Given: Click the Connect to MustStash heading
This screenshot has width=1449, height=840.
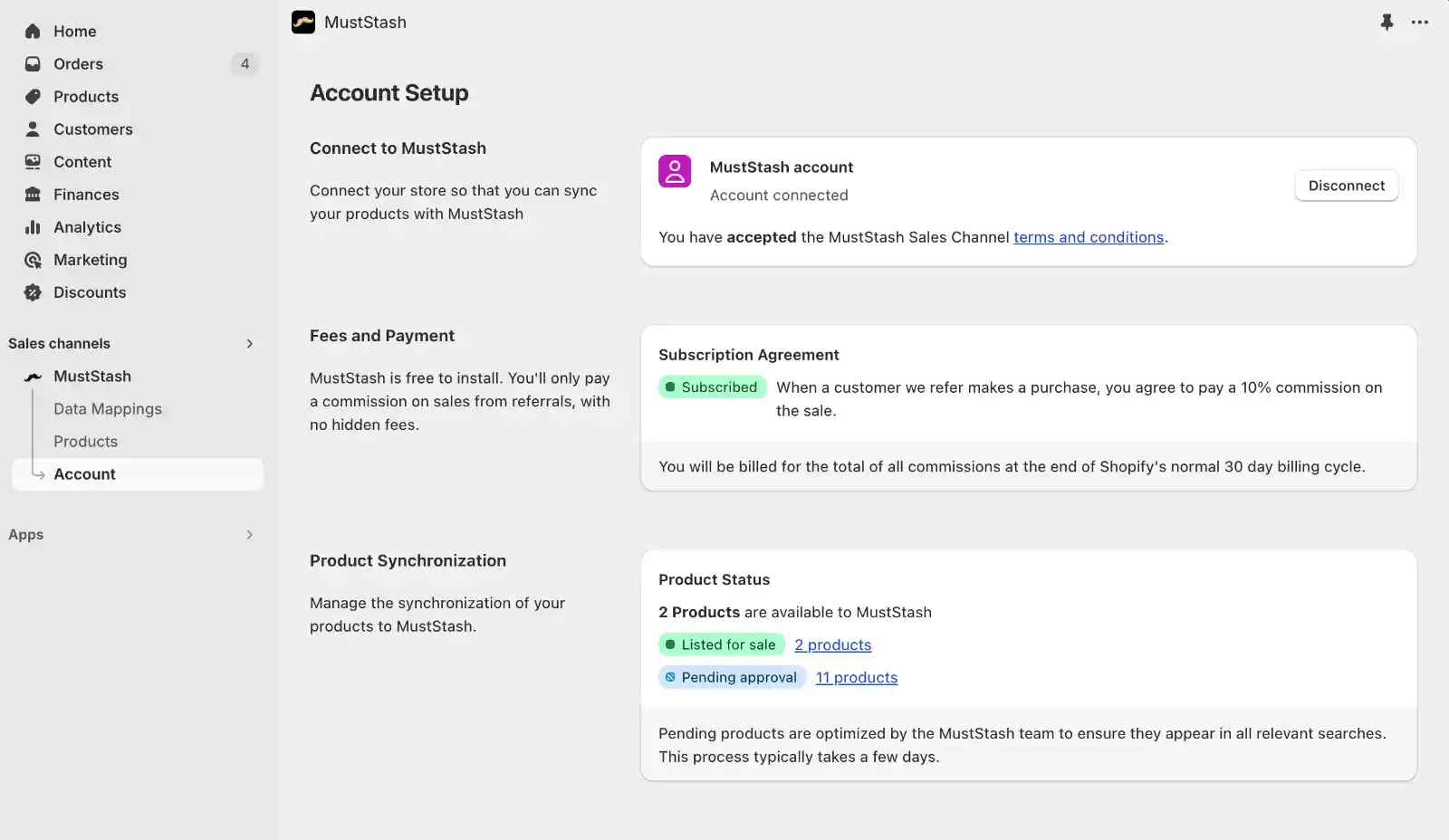Looking at the screenshot, I should coord(398,148).
